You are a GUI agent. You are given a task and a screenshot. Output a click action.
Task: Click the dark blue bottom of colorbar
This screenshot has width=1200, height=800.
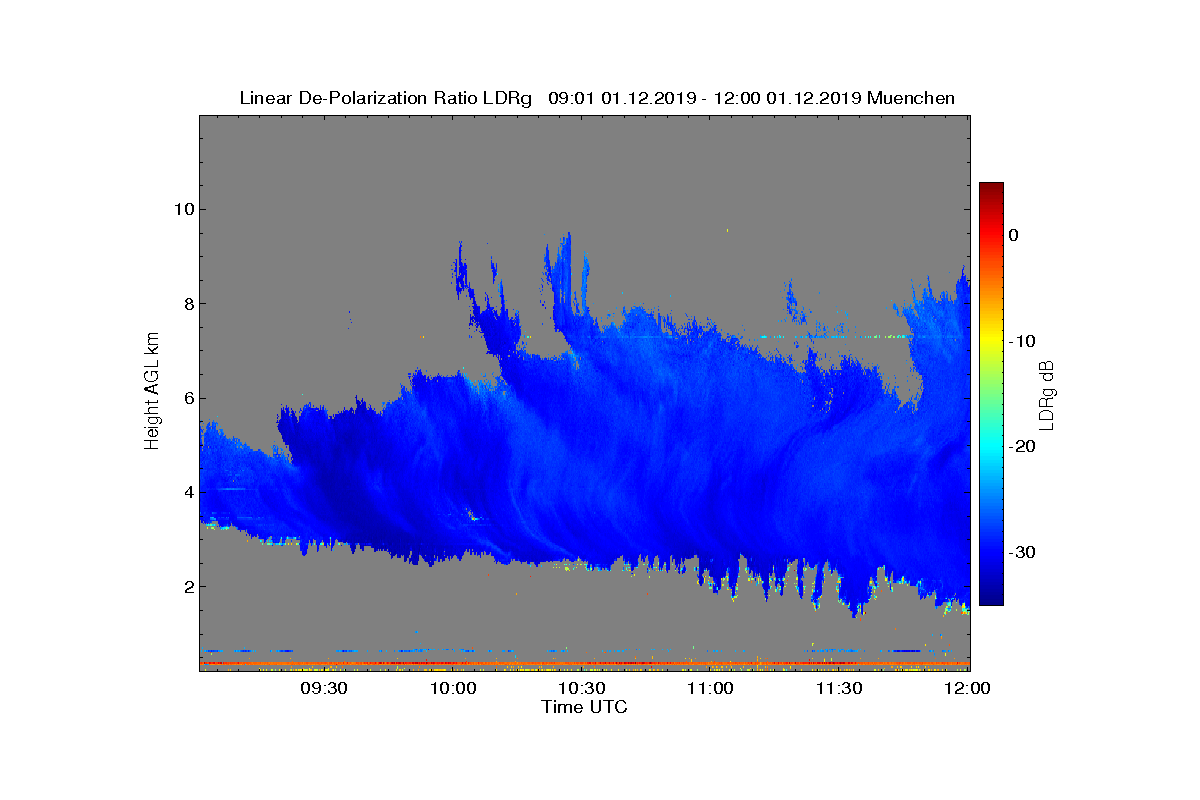[x=991, y=595]
